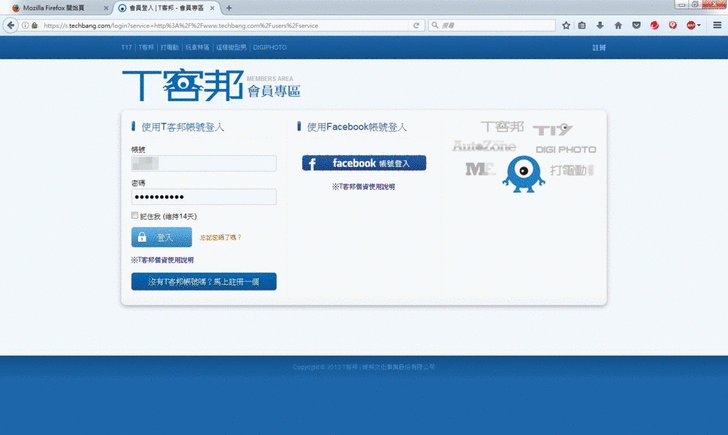
Task: Click the forgot password link
Action: coord(221,237)
